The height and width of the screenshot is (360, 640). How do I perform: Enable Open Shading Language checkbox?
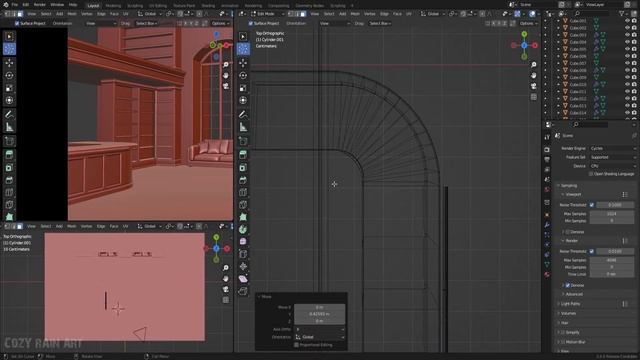click(x=591, y=174)
